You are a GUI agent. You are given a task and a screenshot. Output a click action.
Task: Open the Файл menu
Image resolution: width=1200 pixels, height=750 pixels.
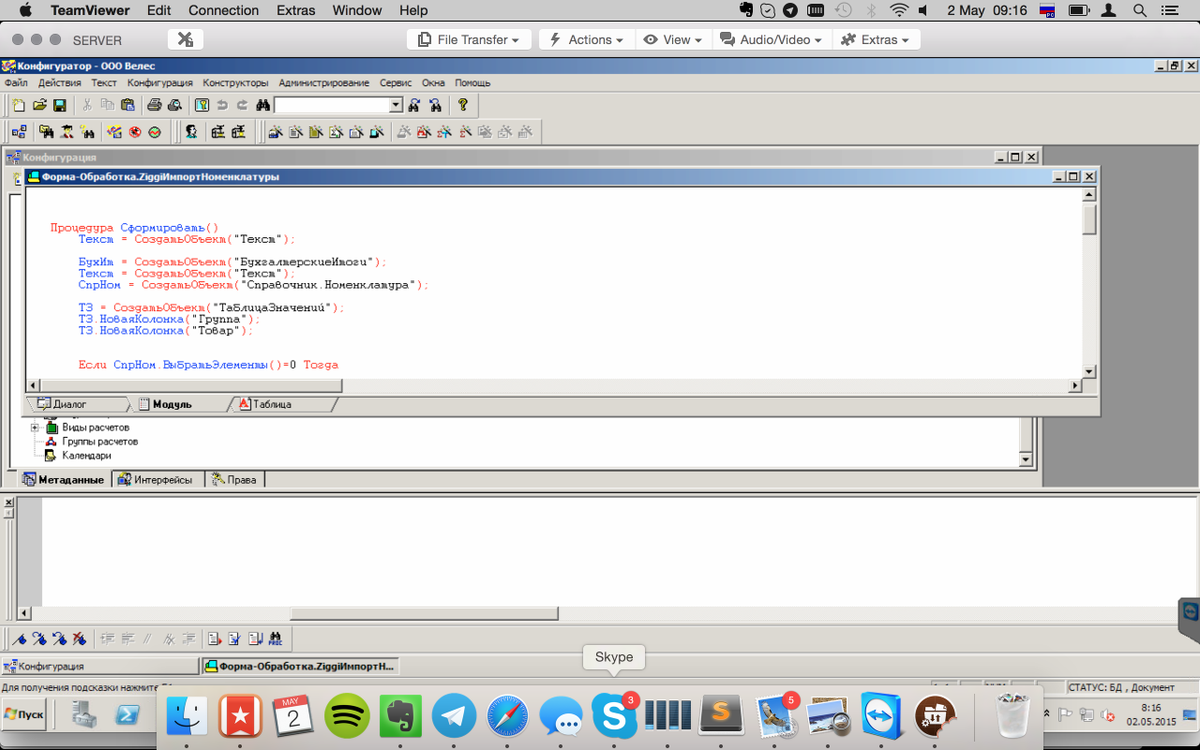click(x=15, y=82)
